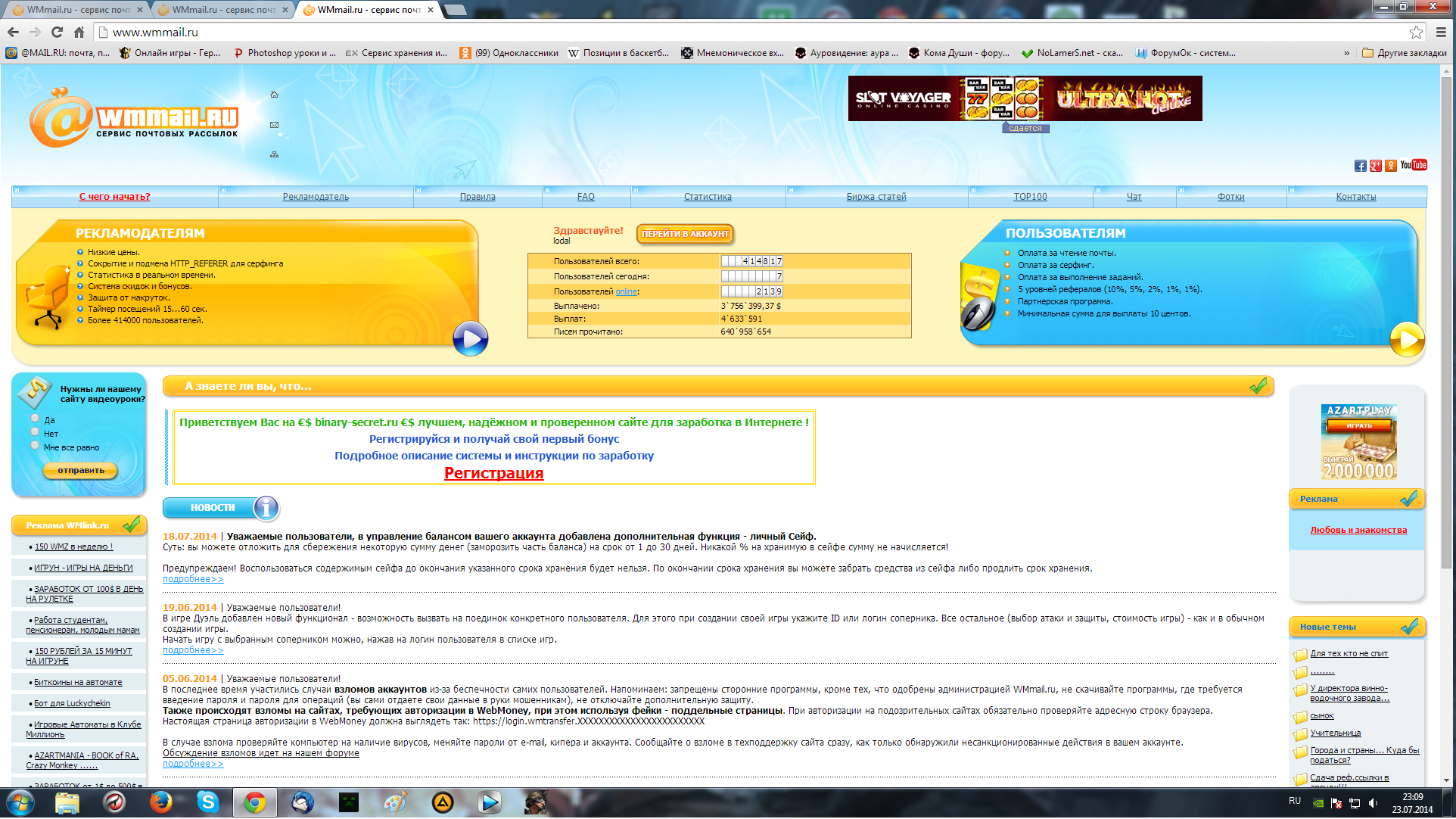The width and height of the screenshot is (1456, 819).
Task: Open 'Другие закладки' bookmarks folder
Action: [x=1404, y=53]
